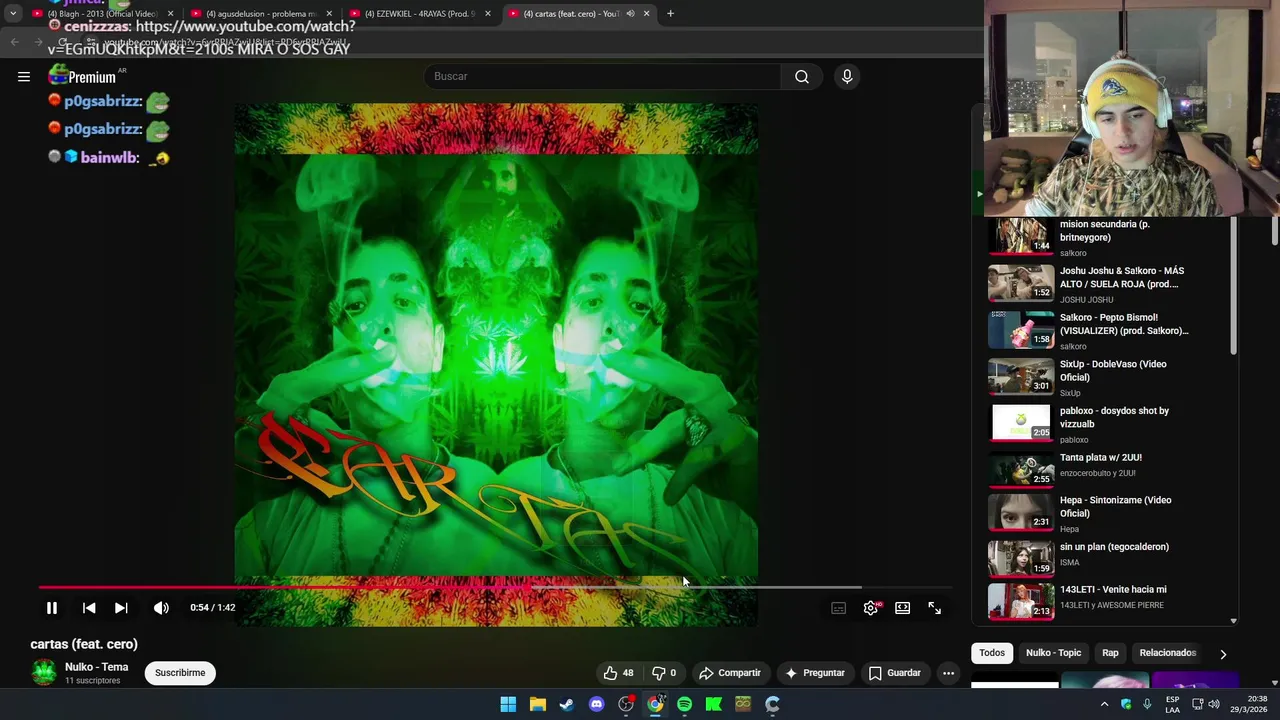1280x720 pixels.
Task: Click the Compartir share button
Action: point(730,673)
